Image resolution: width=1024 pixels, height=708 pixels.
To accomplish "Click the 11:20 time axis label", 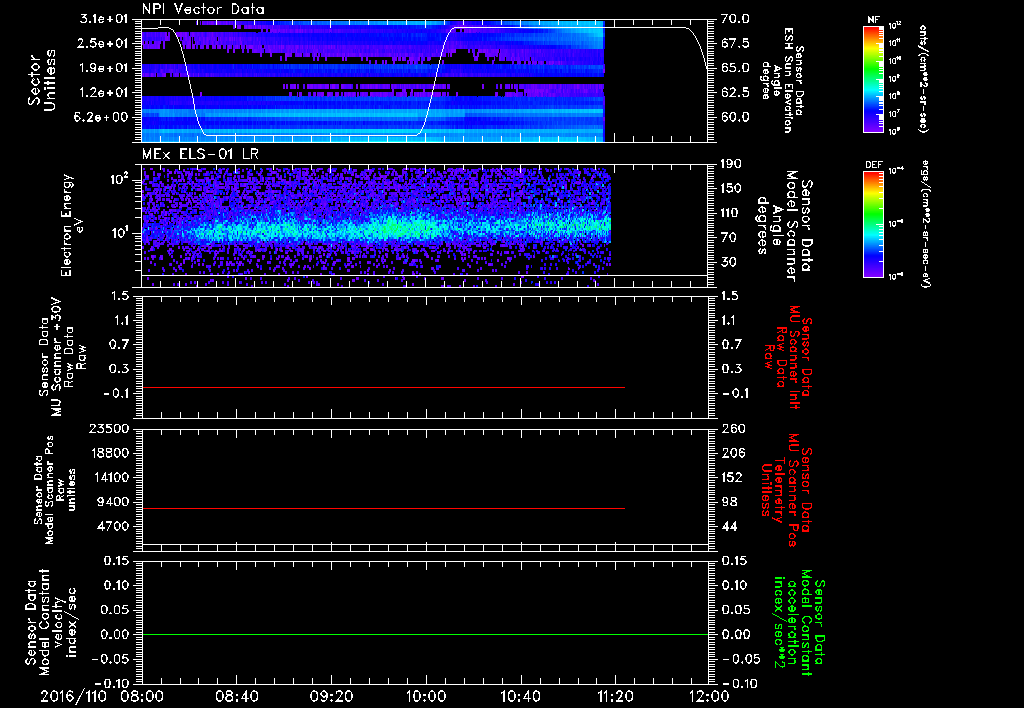I will coord(615,696).
